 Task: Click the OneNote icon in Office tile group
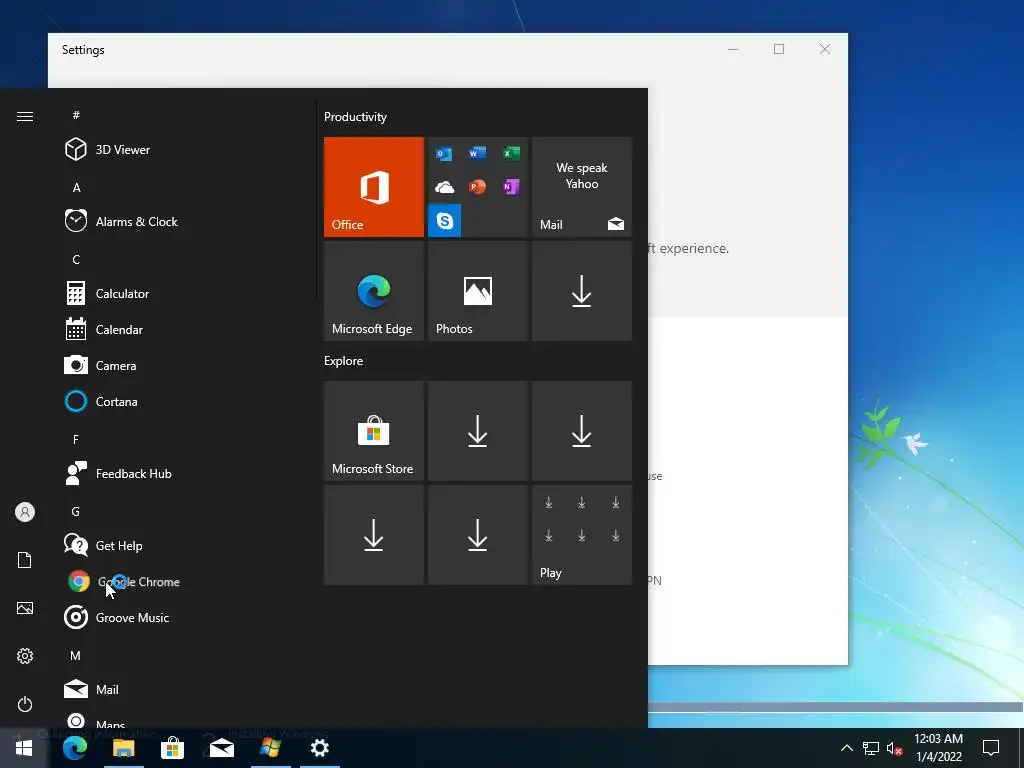tap(511, 187)
